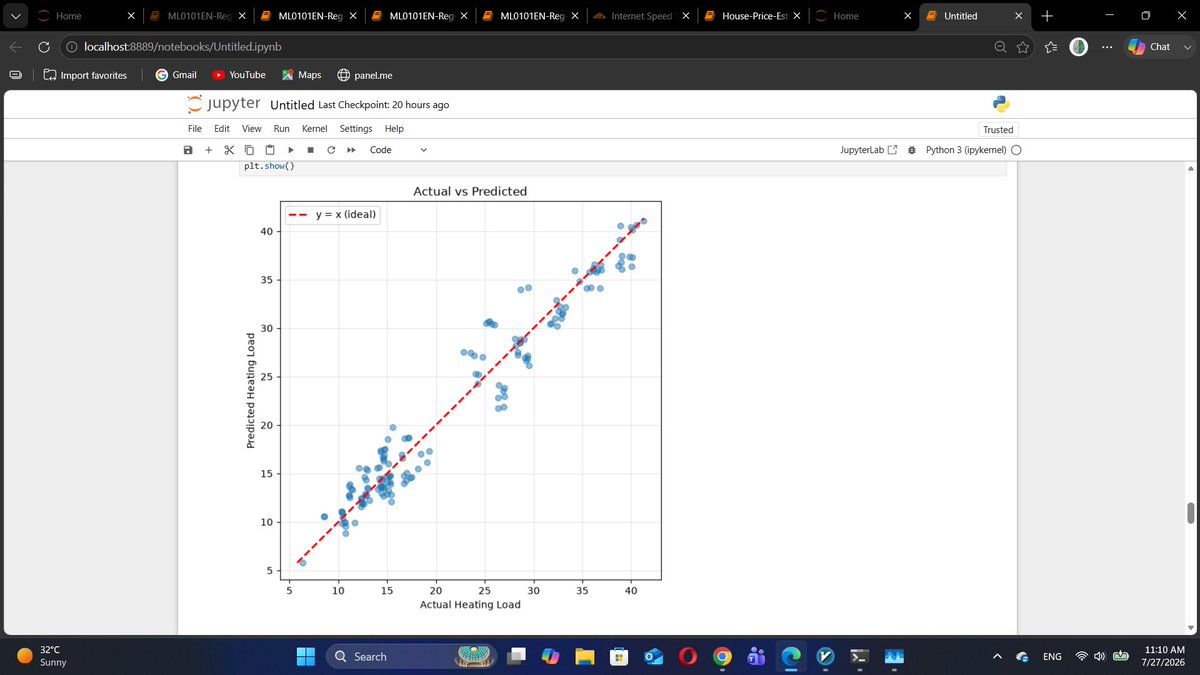Open the 32°C Sunny weather widget
This screenshot has width=1200, height=675.
pos(40,656)
